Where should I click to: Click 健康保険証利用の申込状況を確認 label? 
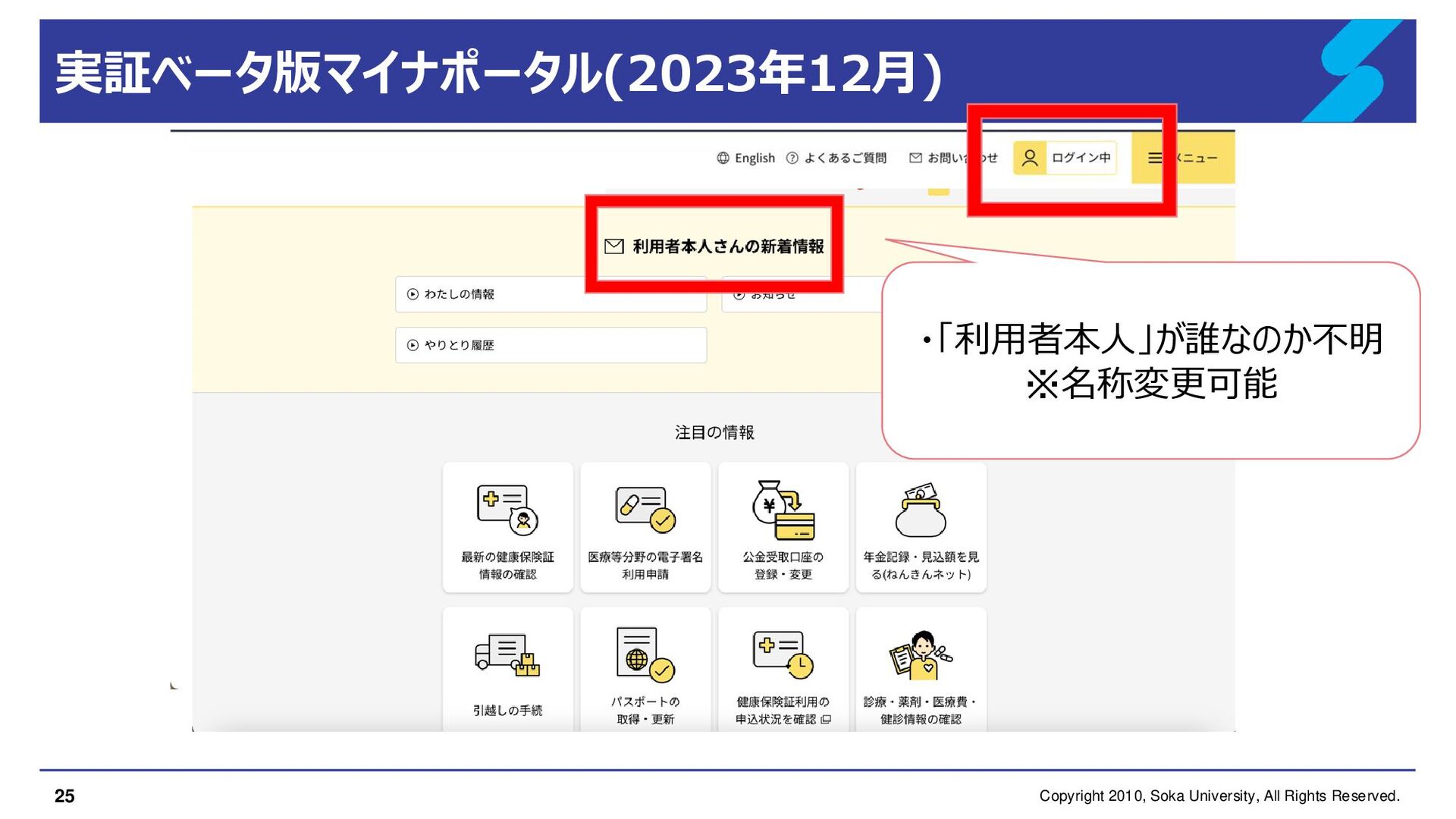783,711
